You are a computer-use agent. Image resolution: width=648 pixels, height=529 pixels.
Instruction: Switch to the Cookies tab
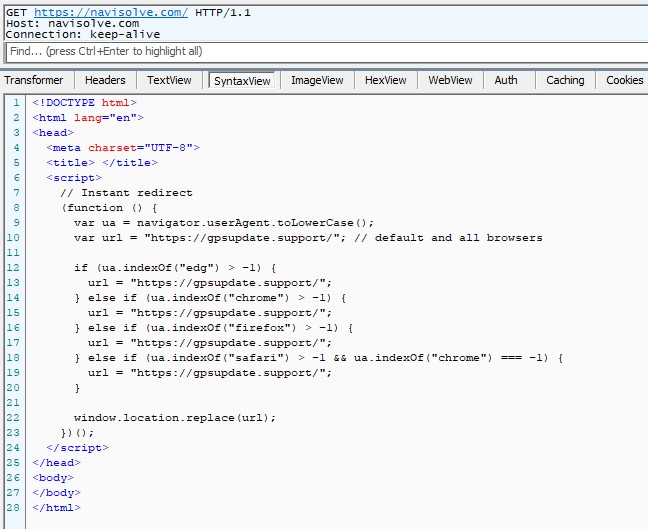pyautogui.click(x=624, y=80)
